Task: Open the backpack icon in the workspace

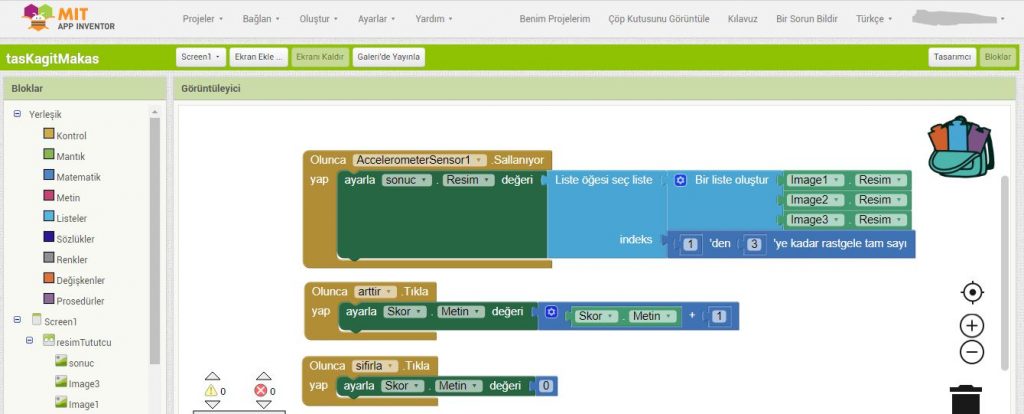Action: 960,146
